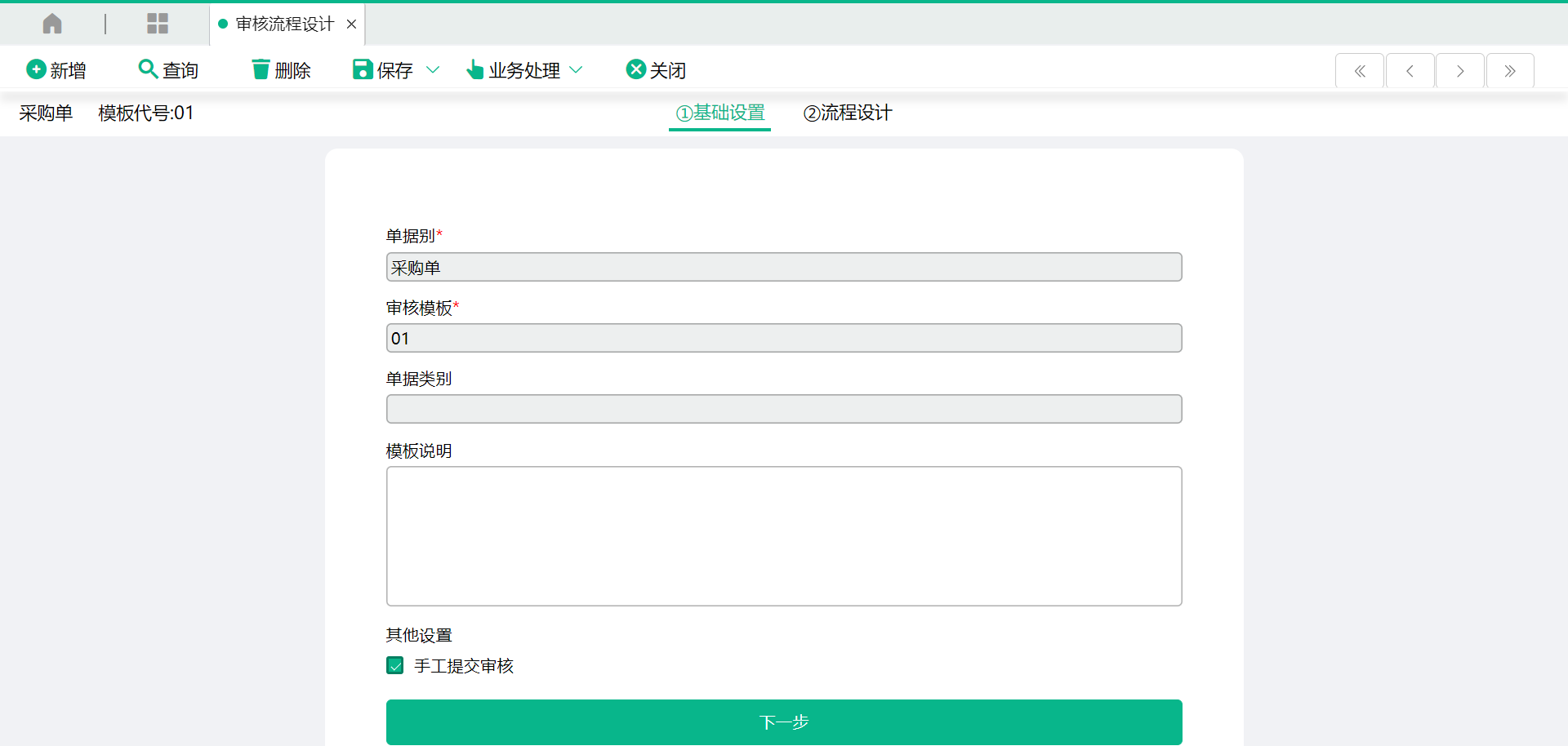This screenshot has height=746, width=1568.
Task: Select the ①基础设置 tab
Action: (720, 113)
